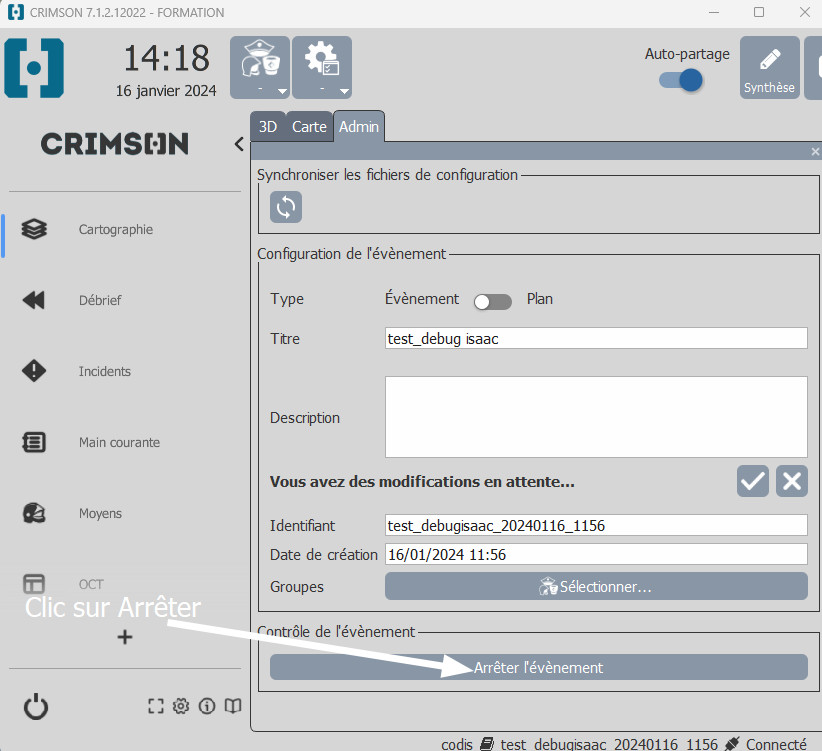Click 'Vous avez des modifications en attente...' message

(x=422, y=482)
